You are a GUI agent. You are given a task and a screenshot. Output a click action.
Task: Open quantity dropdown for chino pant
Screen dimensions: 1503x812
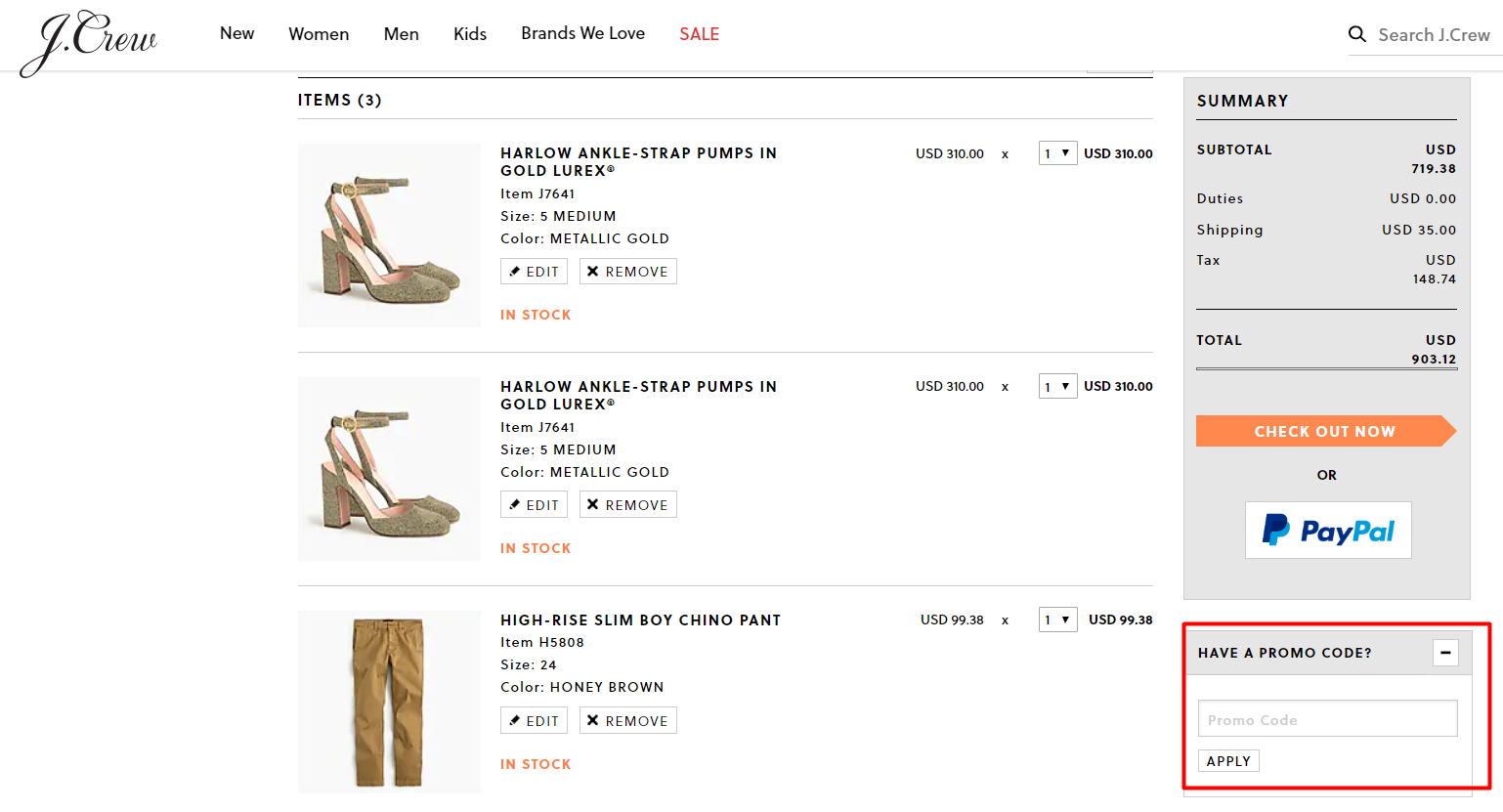tap(1057, 620)
